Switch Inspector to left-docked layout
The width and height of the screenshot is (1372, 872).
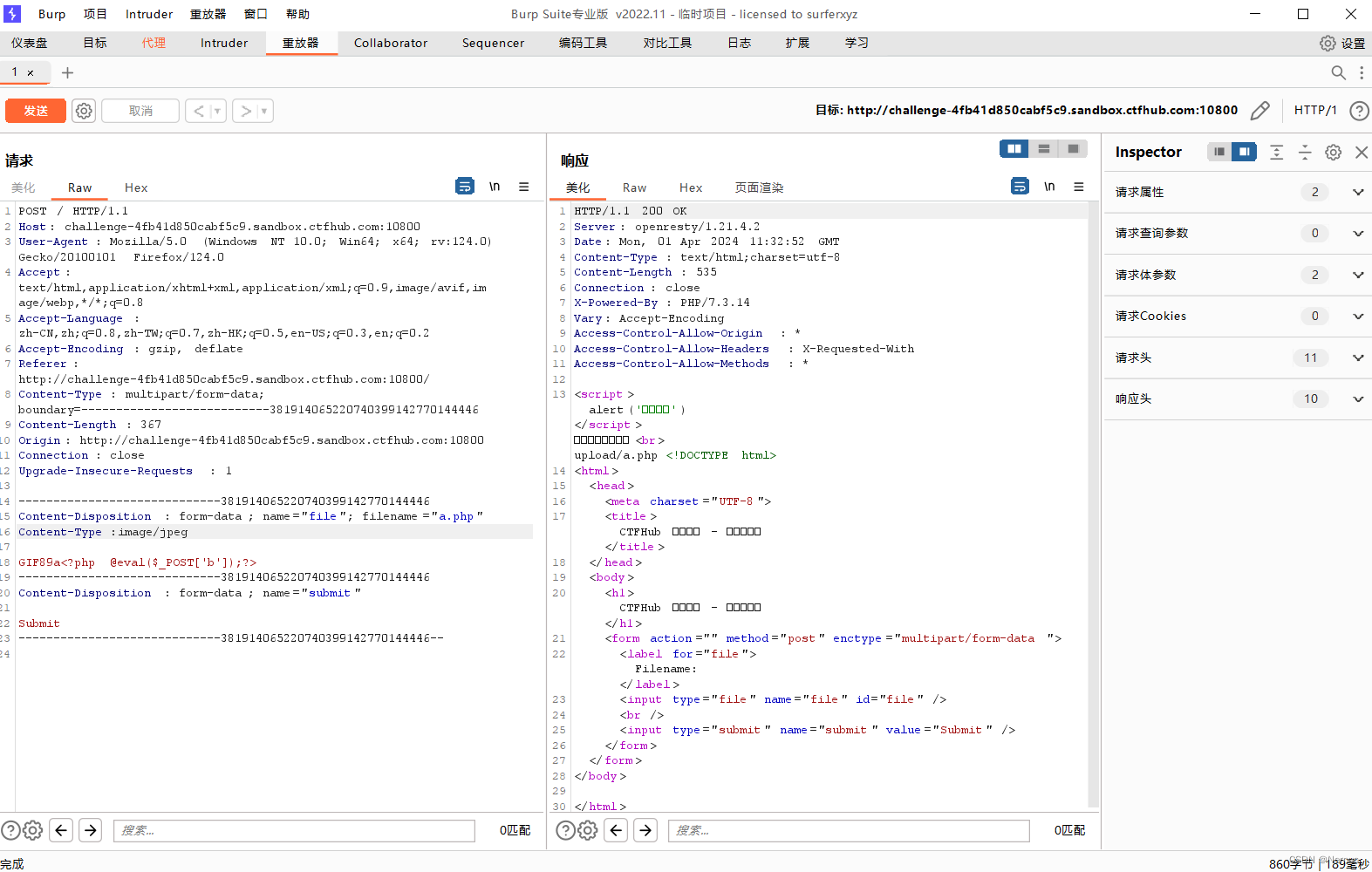1219,152
